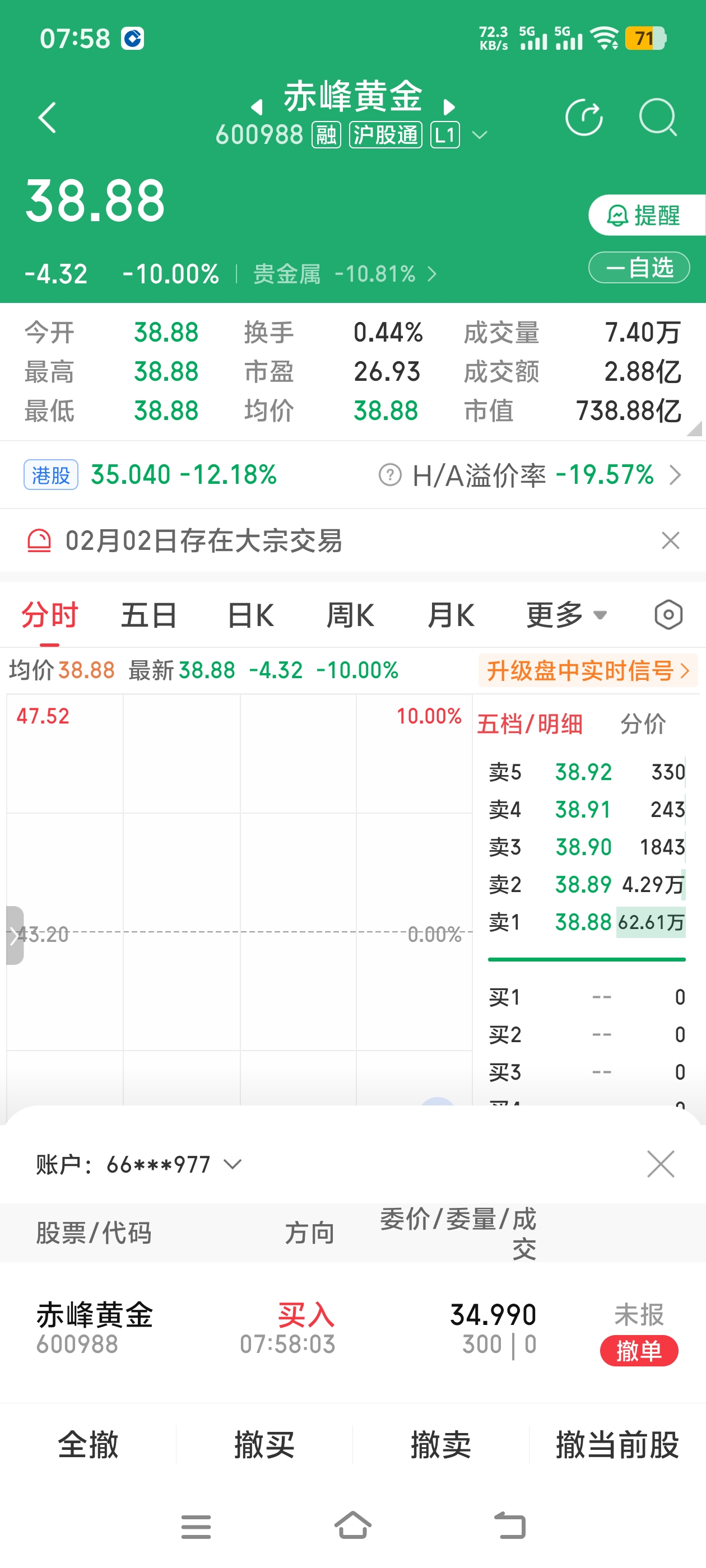Viewport: 706px width, 1568px height.
Task: Open 02月02日存在大宗交易 notice
Action: tap(203, 540)
